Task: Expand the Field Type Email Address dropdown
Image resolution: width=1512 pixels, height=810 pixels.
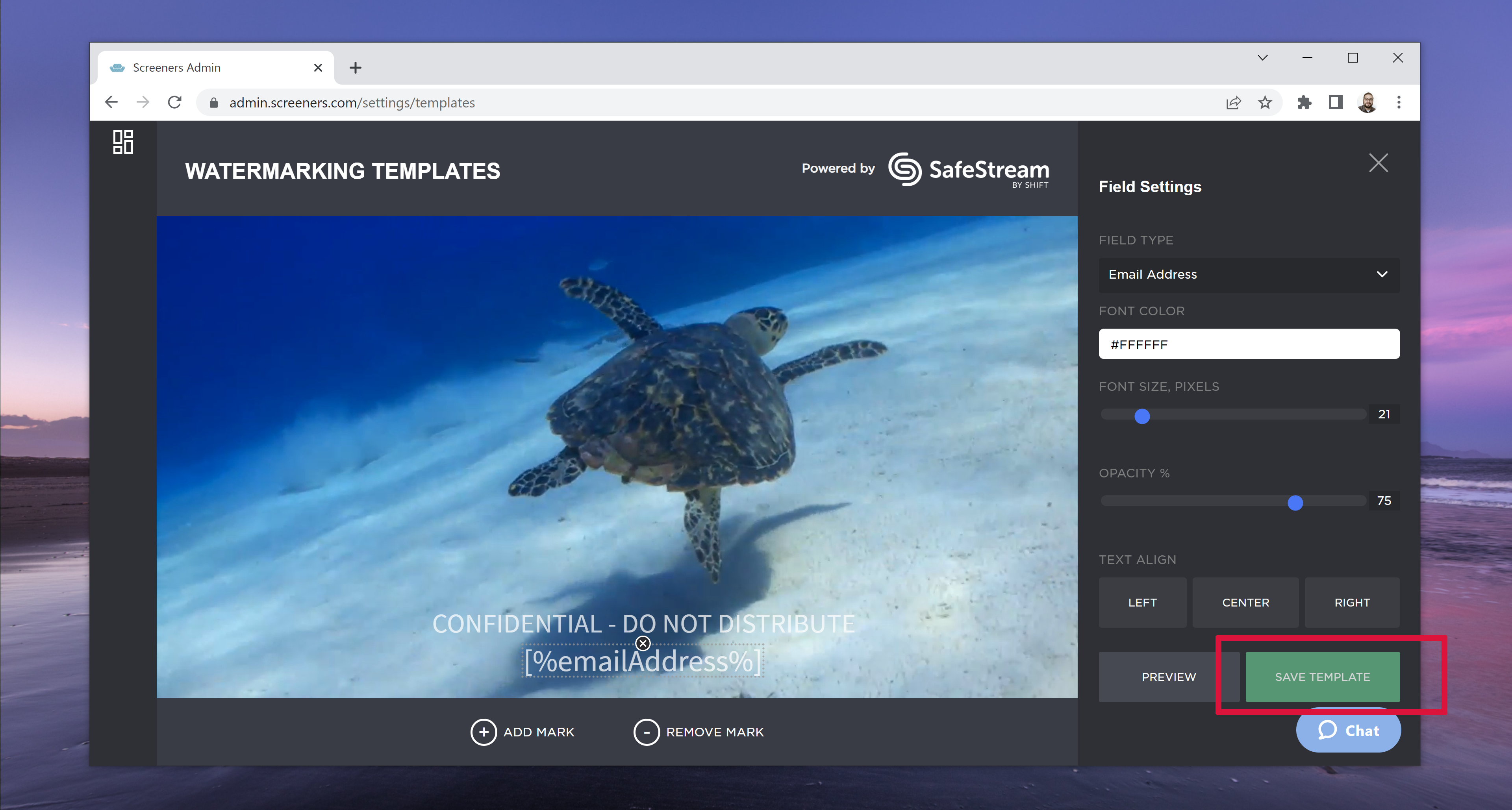Action: pyautogui.click(x=1249, y=274)
